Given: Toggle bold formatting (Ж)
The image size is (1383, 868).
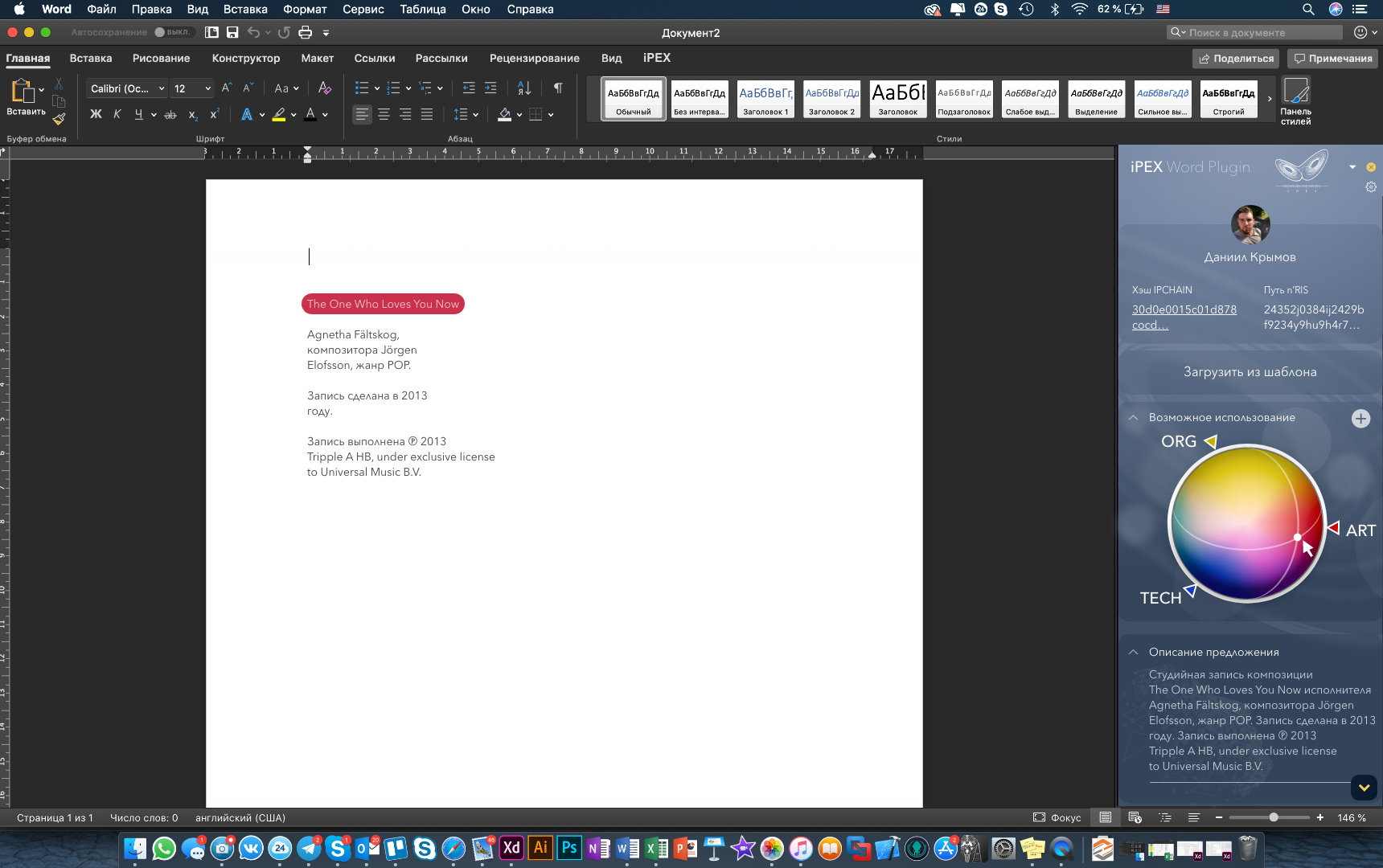Looking at the screenshot, I should (96, 114).
